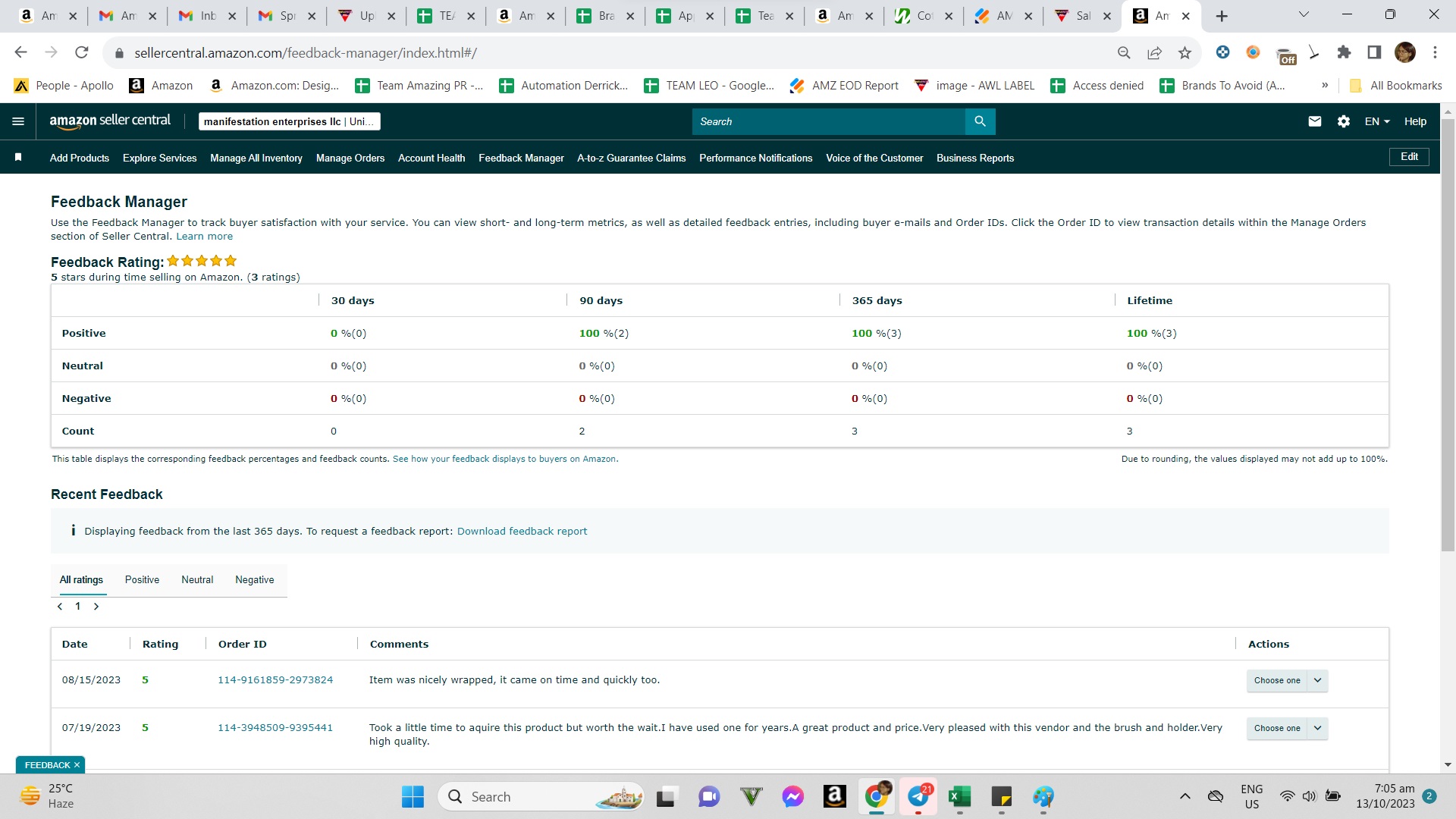Open the messages envelope icon
The height and width of the screenshot is (819, 1456).
1315,121
